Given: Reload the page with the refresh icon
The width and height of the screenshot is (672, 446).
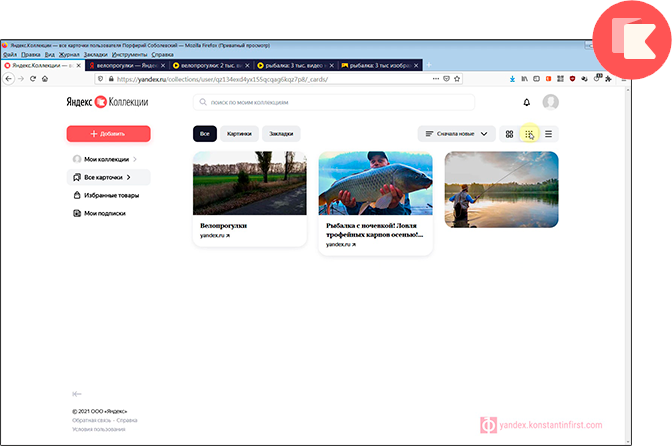Looking at the screenshot, I should tap(33, 79).
